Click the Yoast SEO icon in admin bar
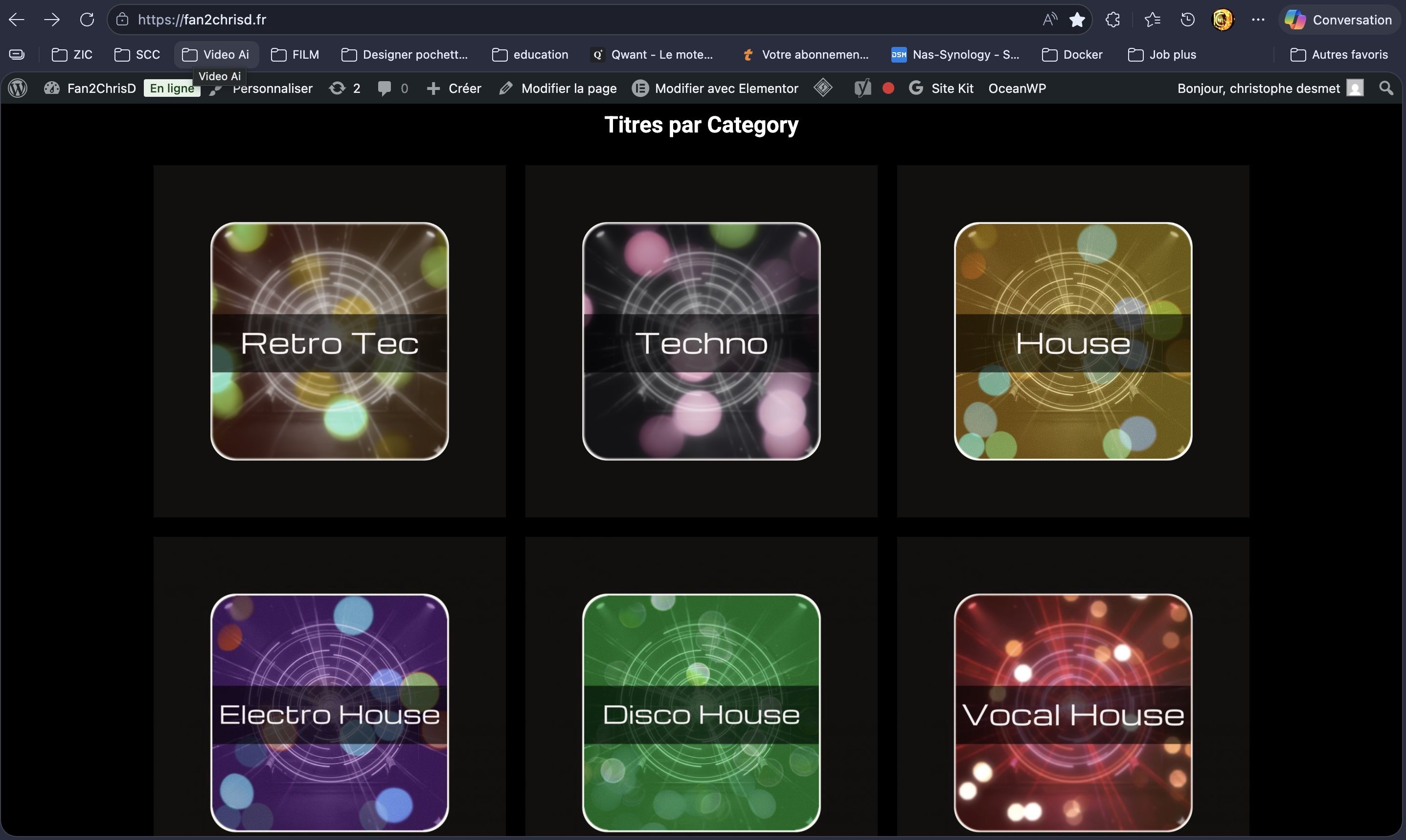1406x840 pixels. (x=862, y=88)
